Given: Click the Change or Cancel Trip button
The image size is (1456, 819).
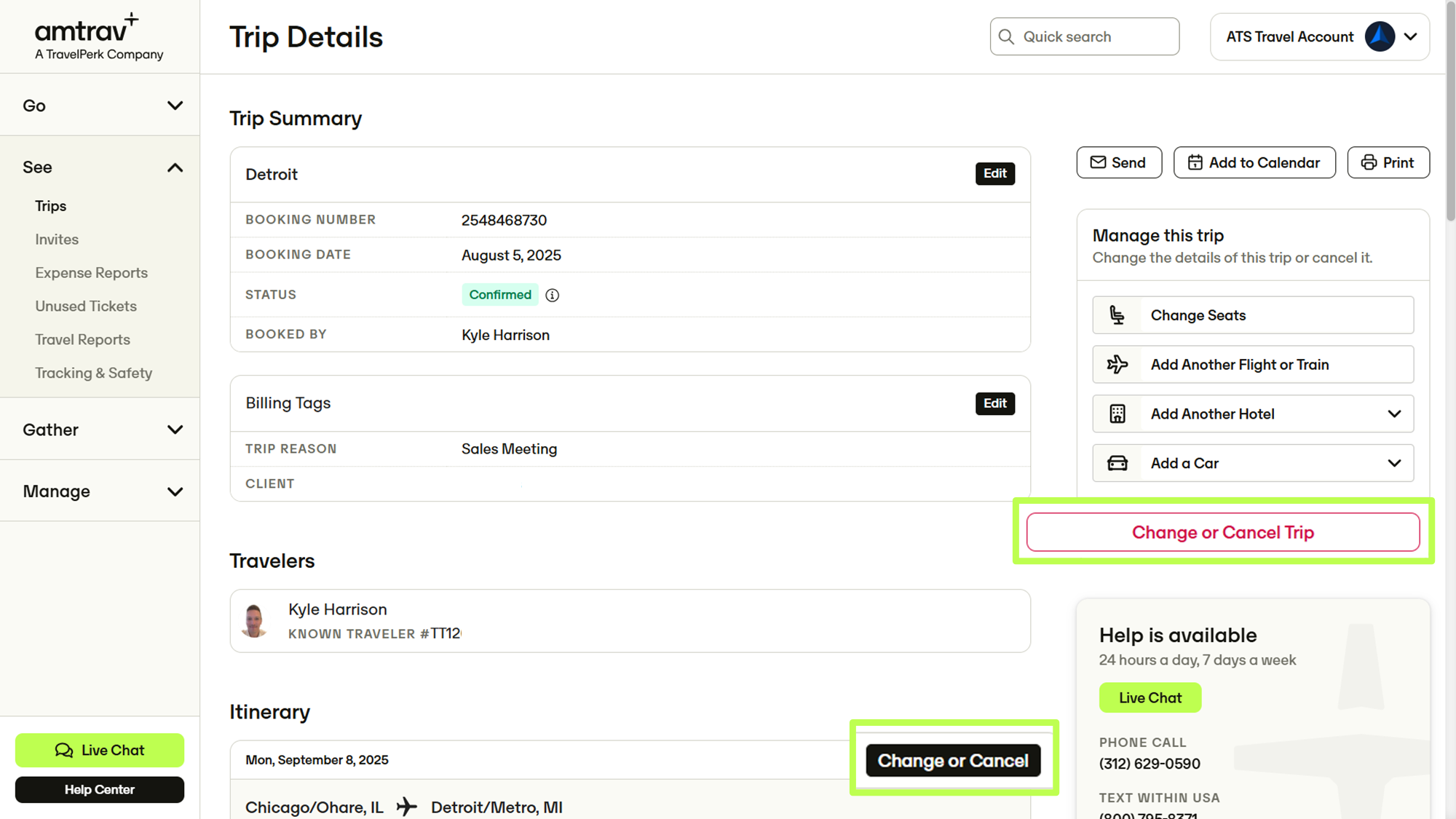Looking at the screenshot, I should [x=1222, y=532].
